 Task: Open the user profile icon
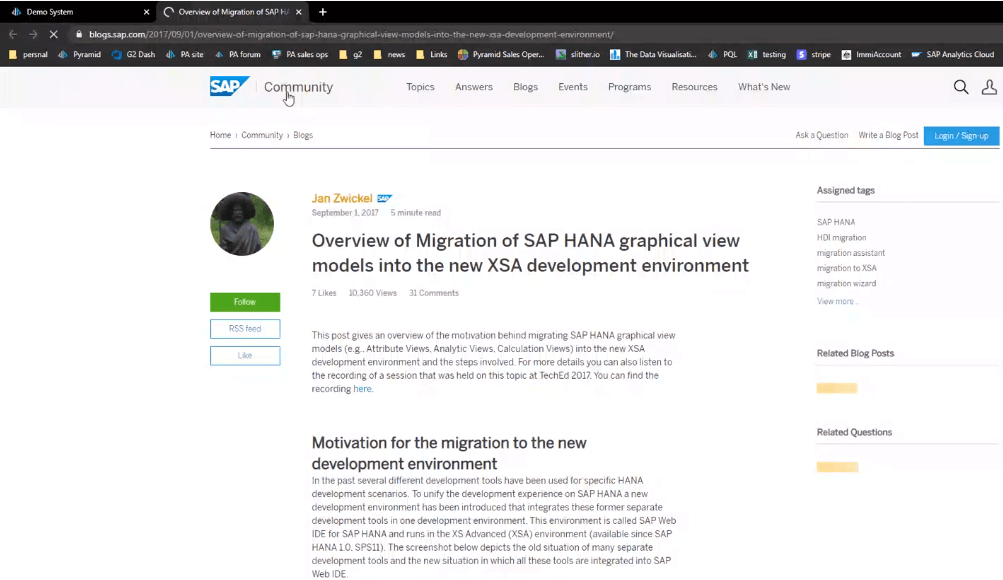click(x=989, y=87)
